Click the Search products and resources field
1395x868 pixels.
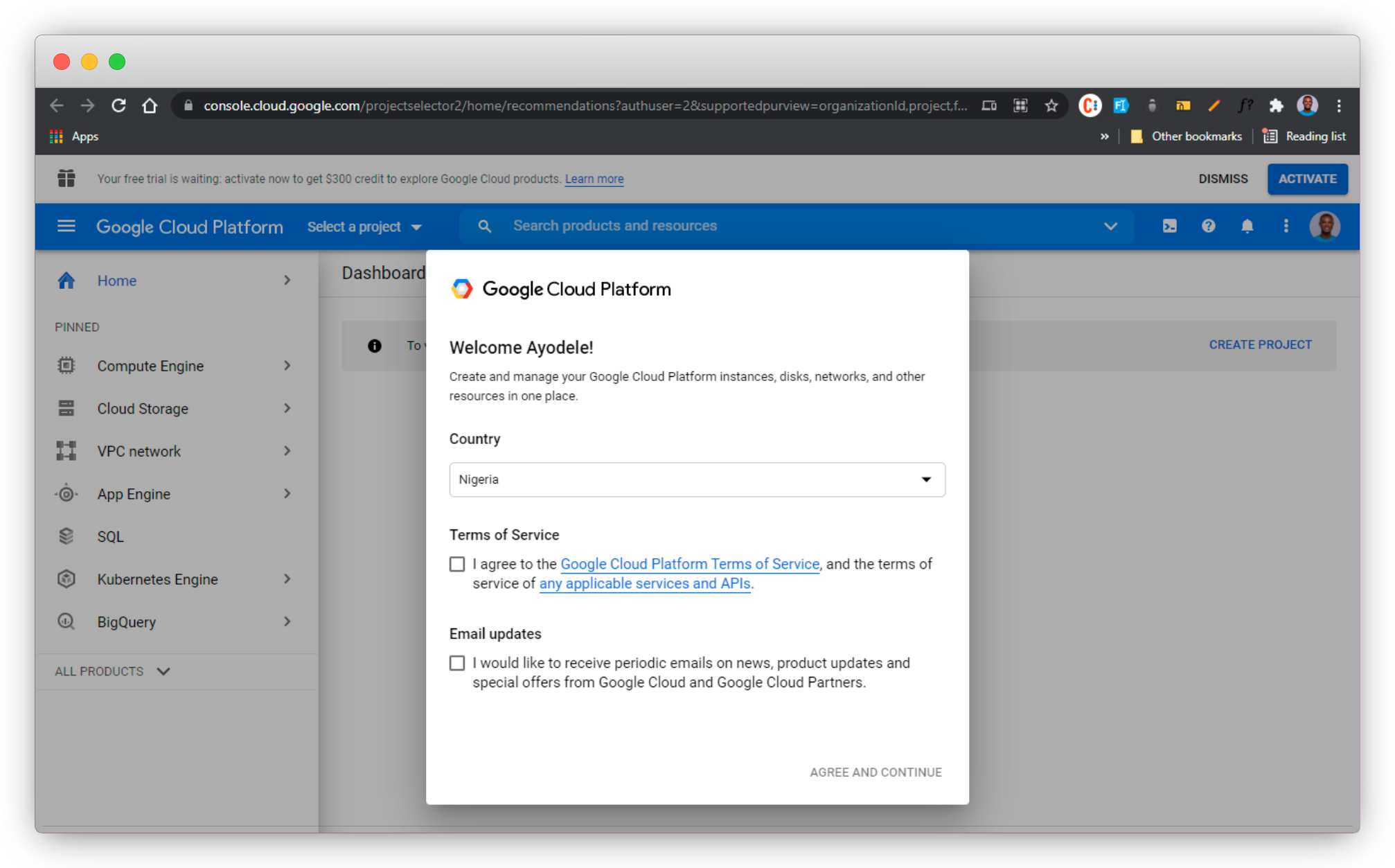(x=797, y=226)
